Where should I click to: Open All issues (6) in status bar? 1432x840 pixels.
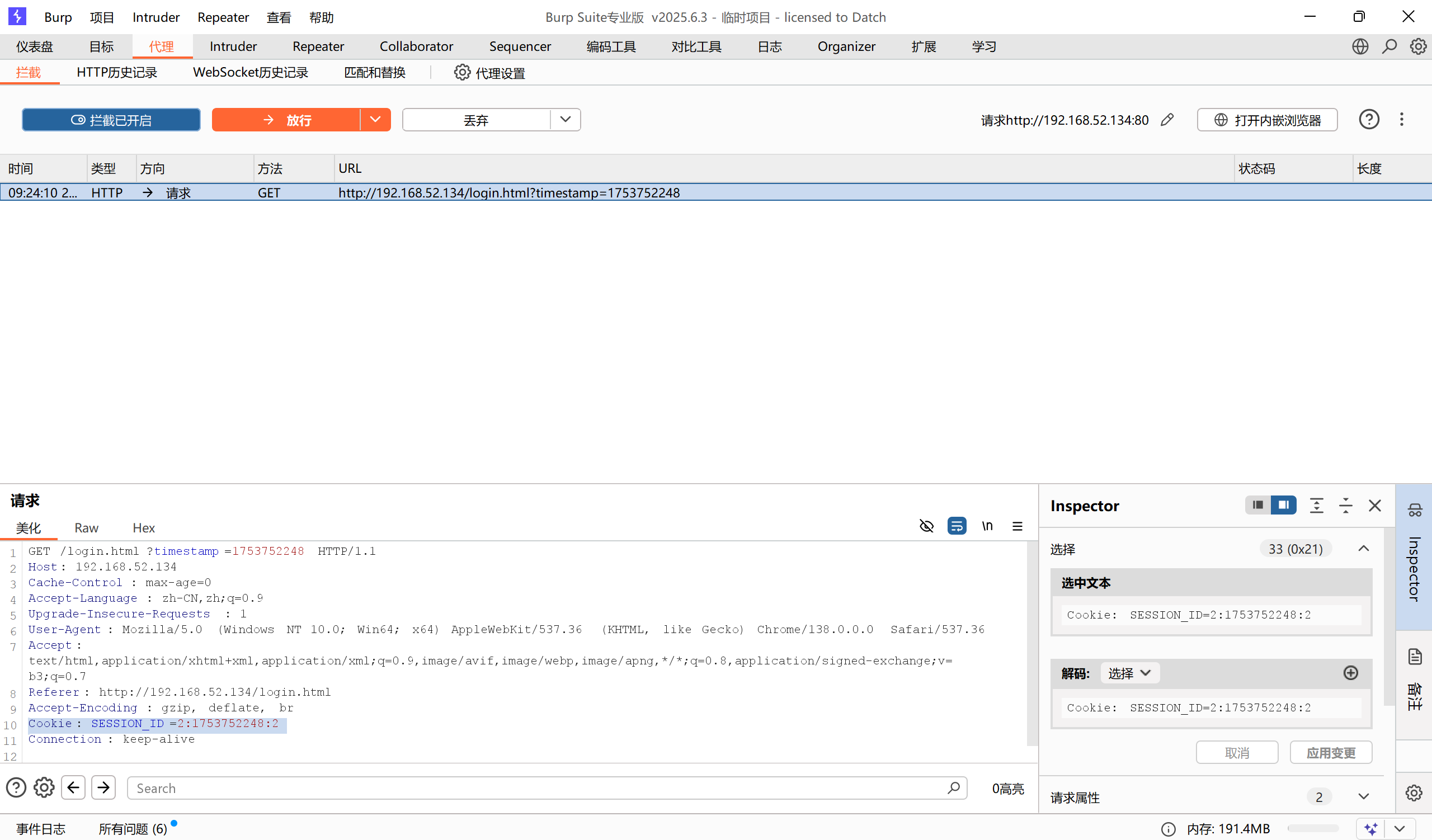pyautogui.click(x=133, y=829)
